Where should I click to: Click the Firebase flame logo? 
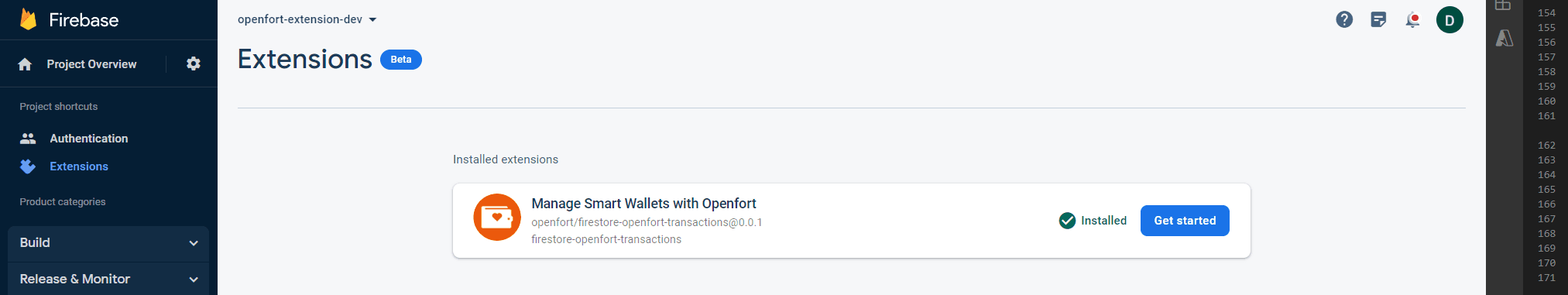click(28, 19)
